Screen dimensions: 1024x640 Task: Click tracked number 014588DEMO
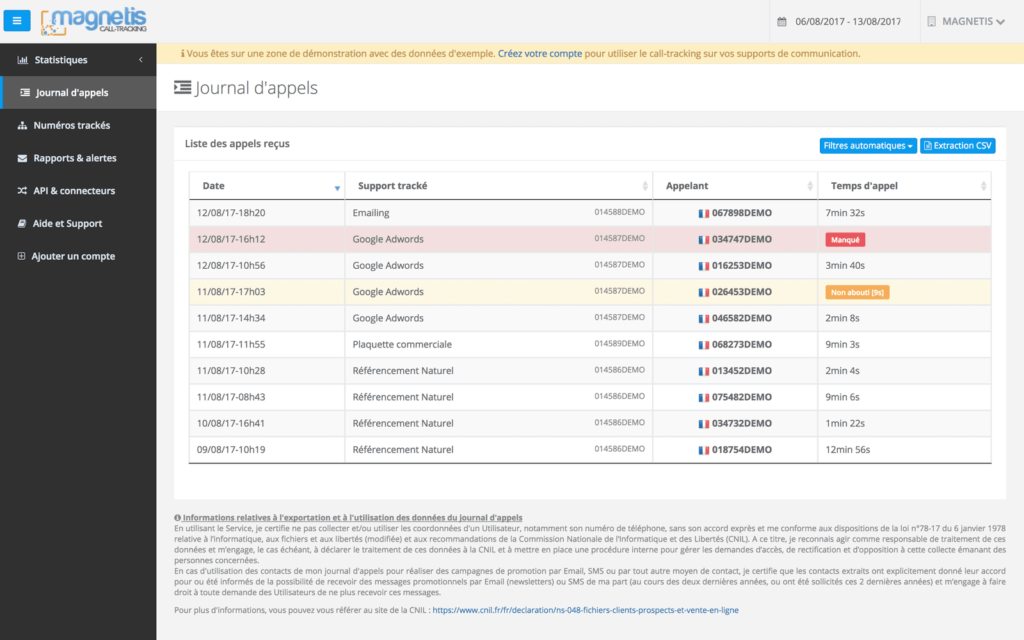click(x=619, y=212)
